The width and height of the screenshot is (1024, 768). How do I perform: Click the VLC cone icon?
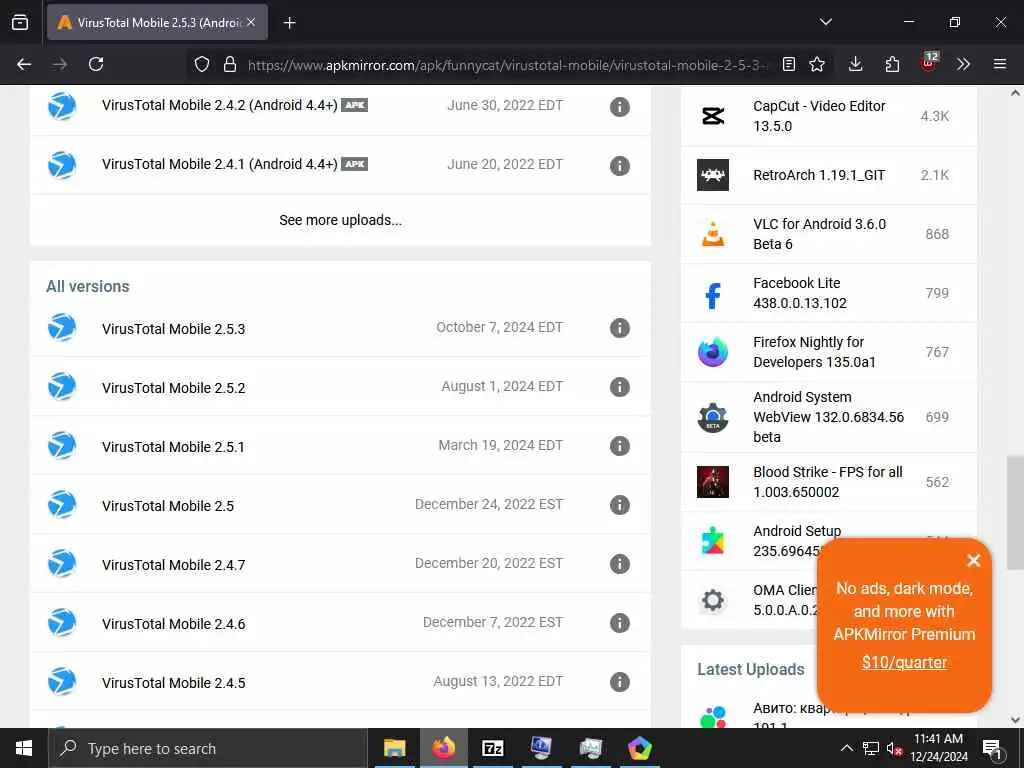coord(712,234)
